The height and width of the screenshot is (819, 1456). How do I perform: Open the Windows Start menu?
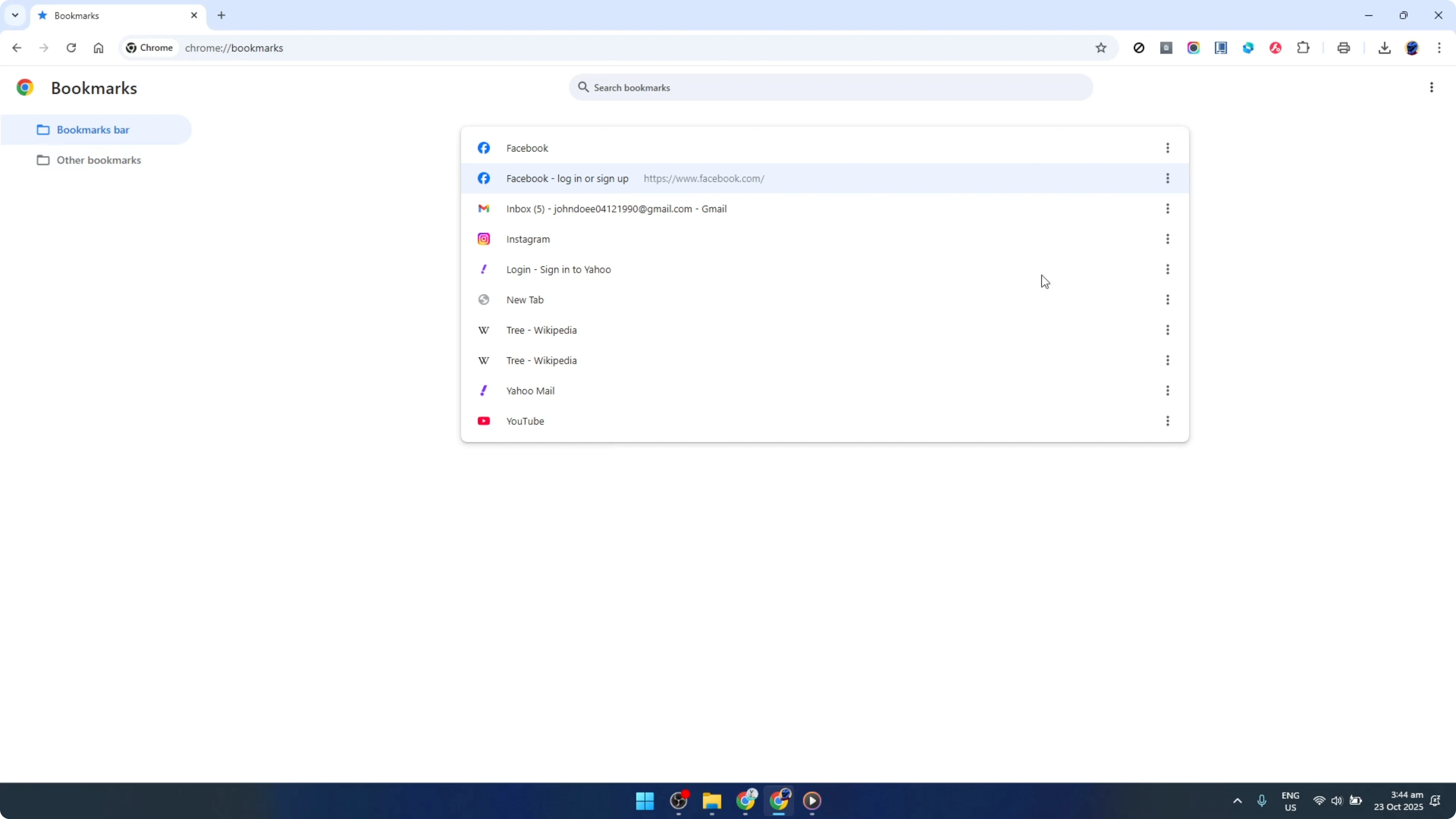645,801
